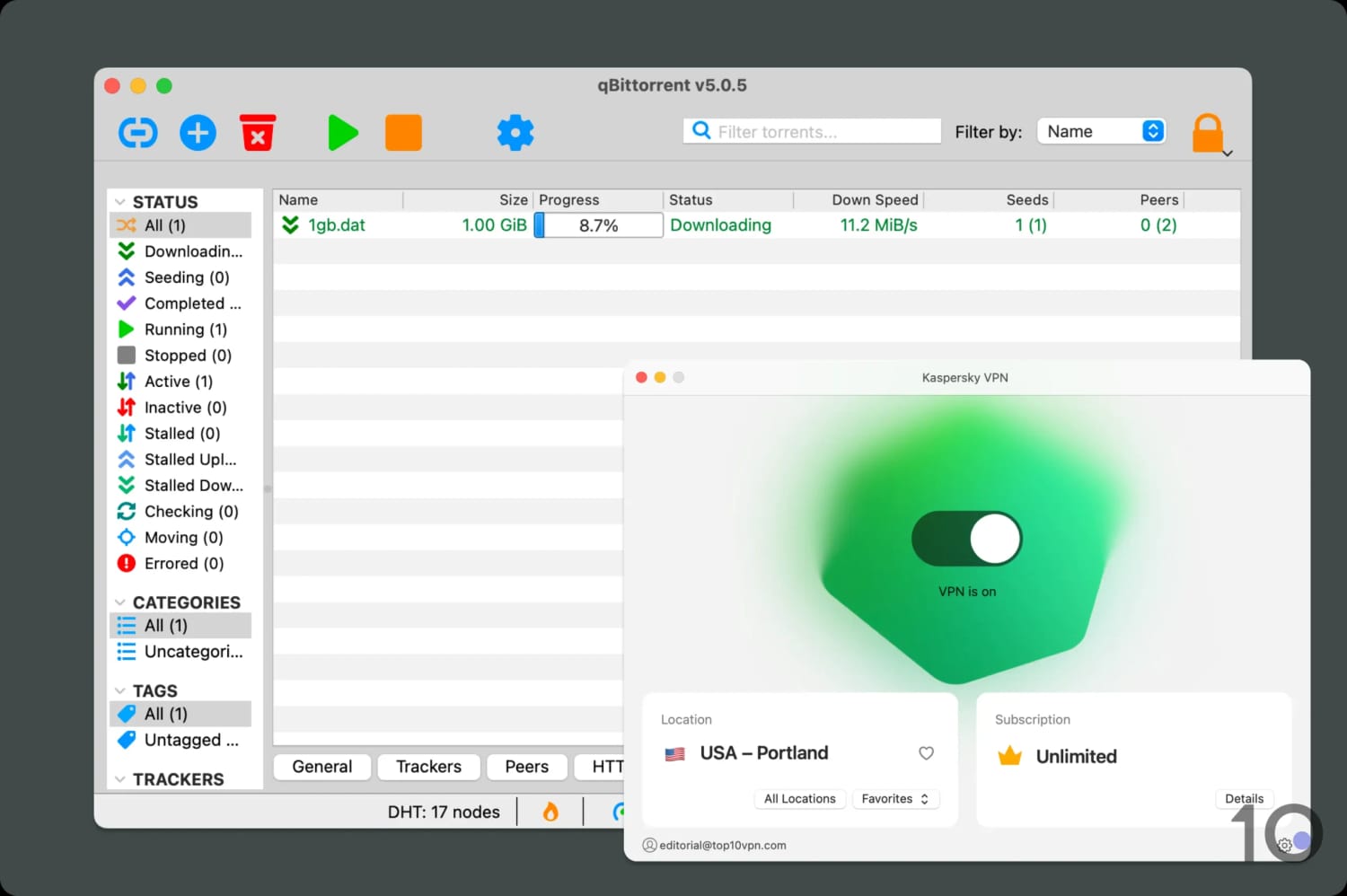Screen dimensions: 1347x896
Task: Click the magnifier icon in filter field
Action: 702,131
